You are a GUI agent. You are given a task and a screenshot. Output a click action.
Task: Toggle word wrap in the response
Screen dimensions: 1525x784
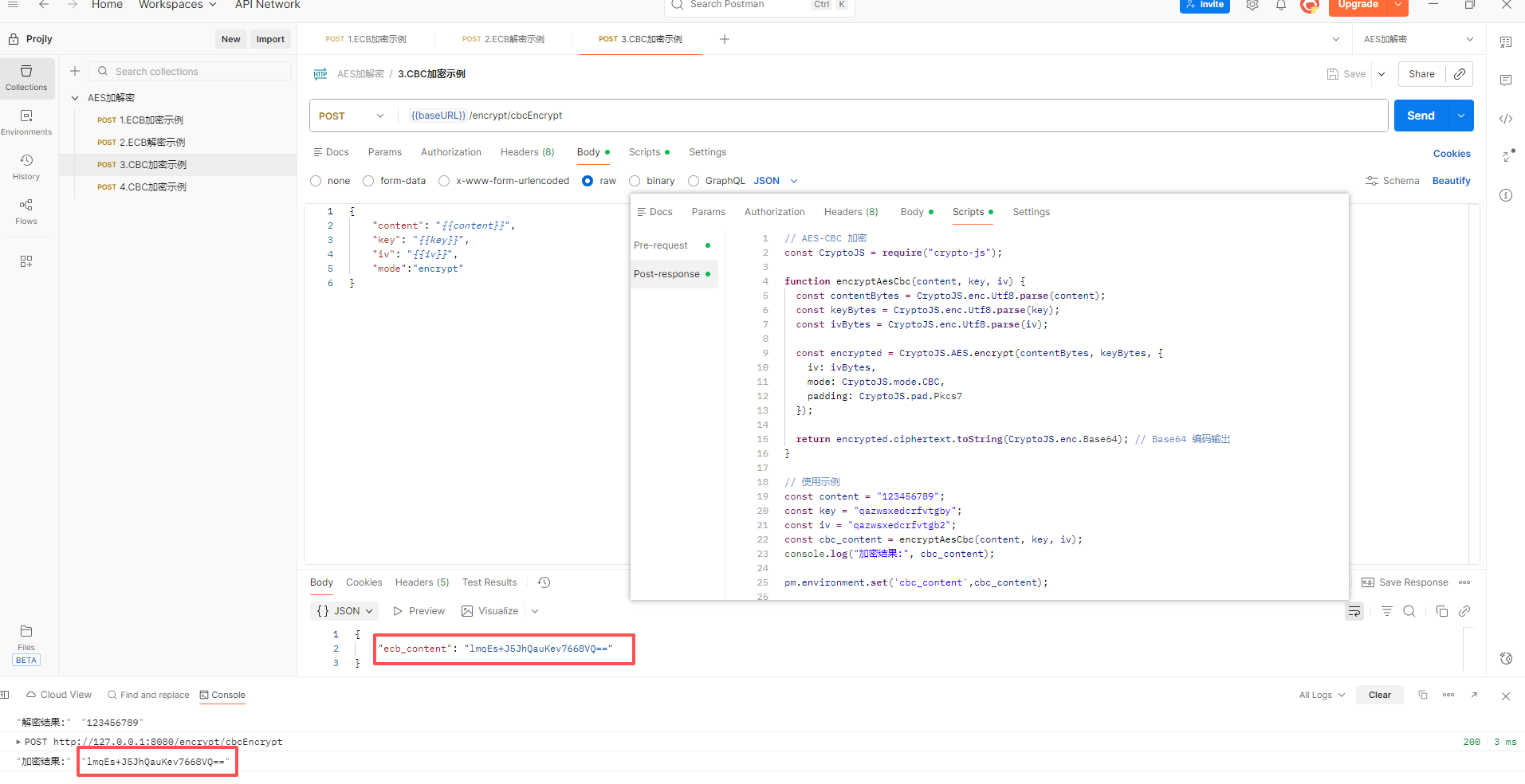[x=1354, y=611]
